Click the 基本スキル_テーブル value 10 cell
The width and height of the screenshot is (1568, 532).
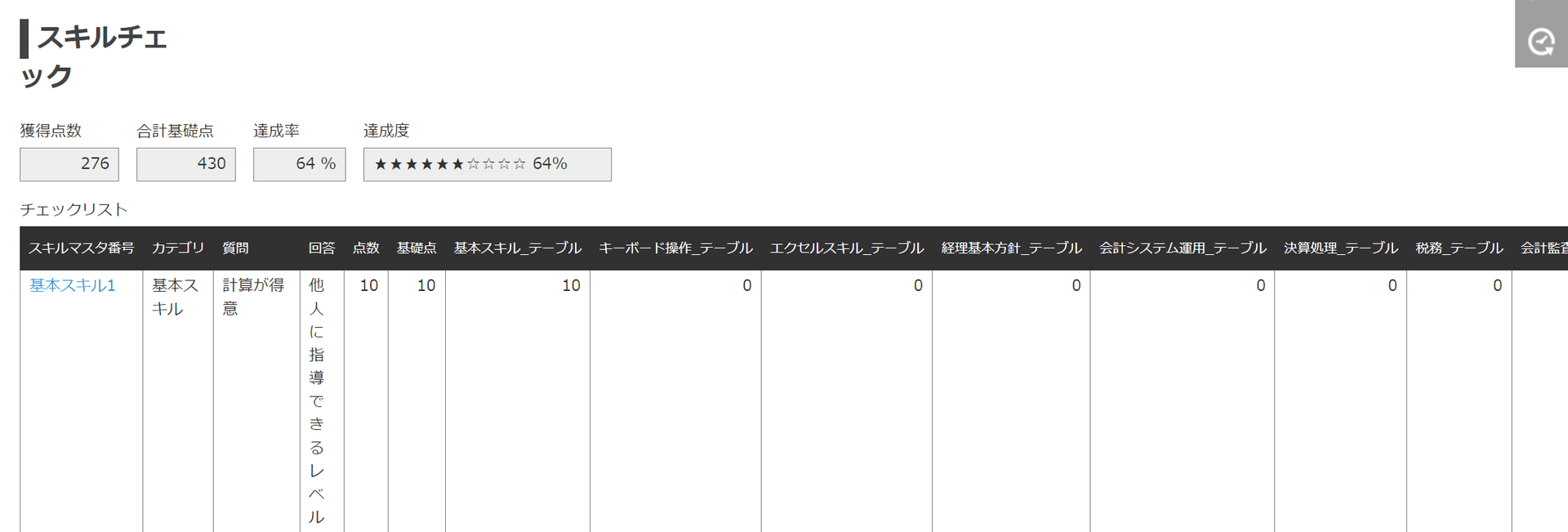tap(518, 400)
